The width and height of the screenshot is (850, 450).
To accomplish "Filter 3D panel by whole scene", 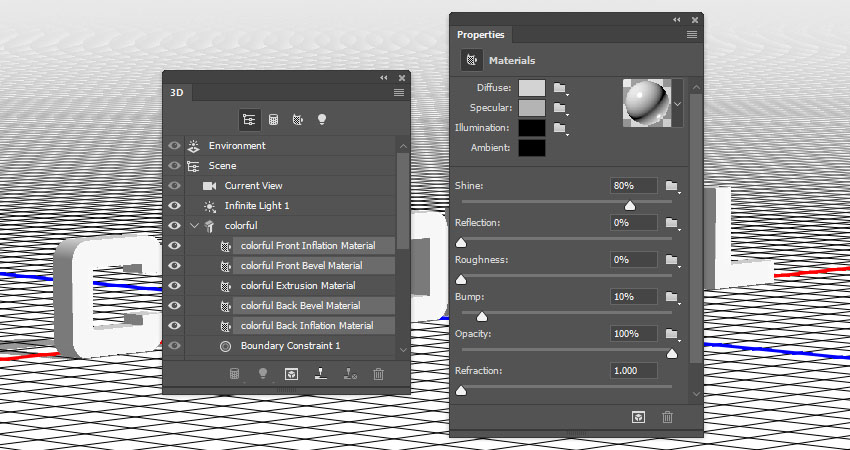I will click(248, 119).
